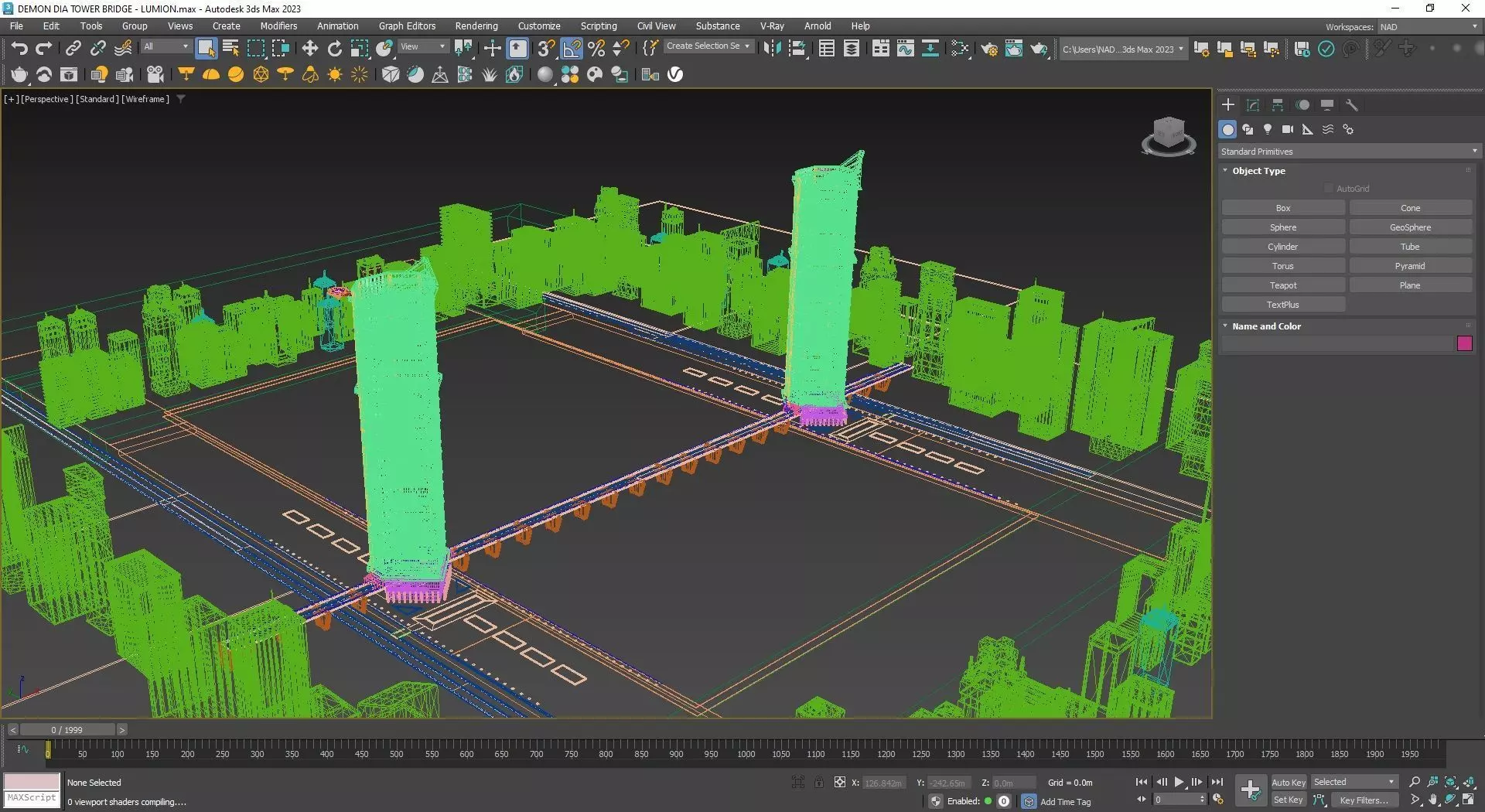The height and width of the screenshot is (812, 1485).
Task: Choose the Select and Rotate tool
Action: click(x=334, y=49)
